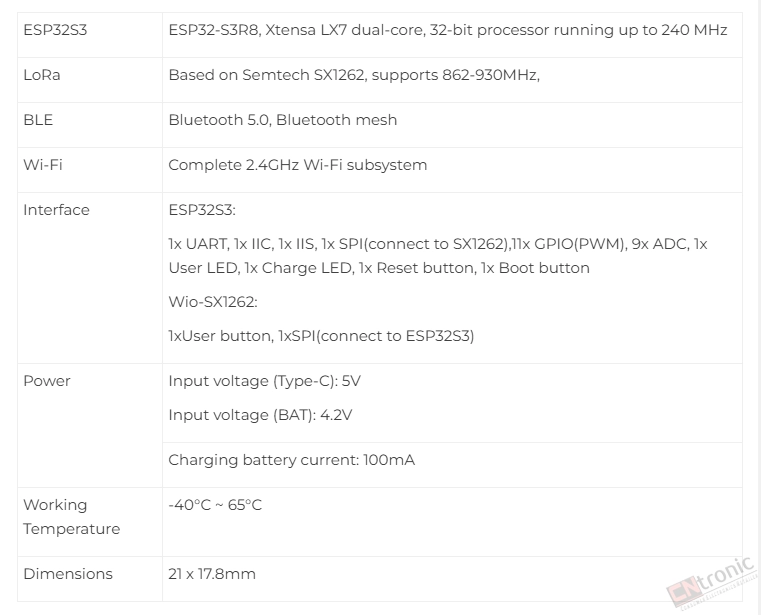
Task: Select the BLE row label
Action: click(38, 120)
